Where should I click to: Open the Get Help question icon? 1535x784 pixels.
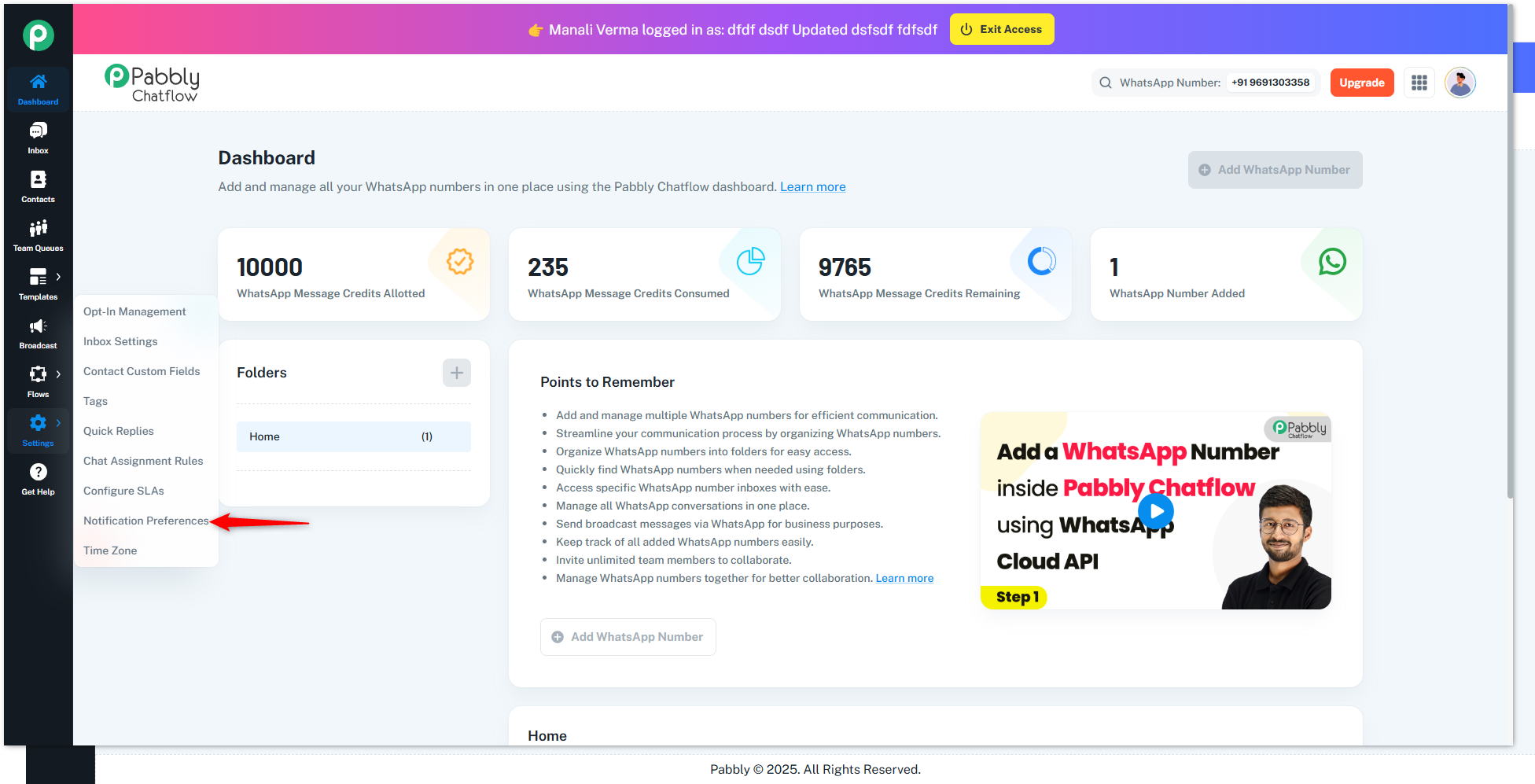click(x=38, y=472)
